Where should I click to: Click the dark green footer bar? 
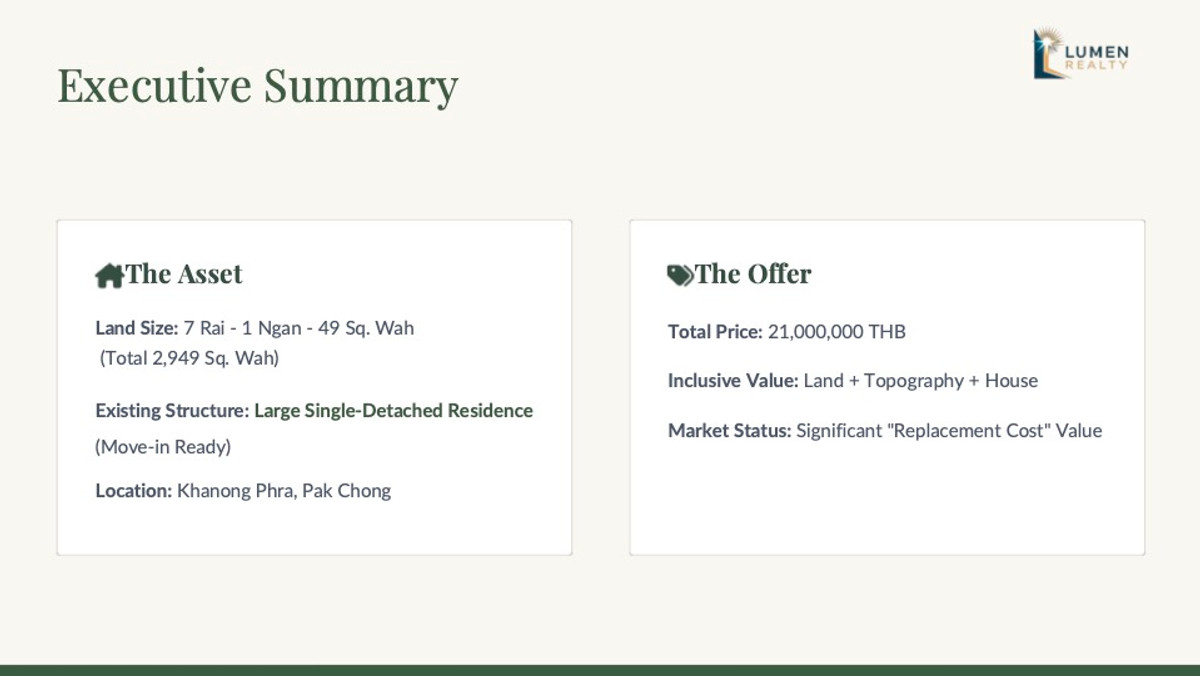click(x=600, y=670)
